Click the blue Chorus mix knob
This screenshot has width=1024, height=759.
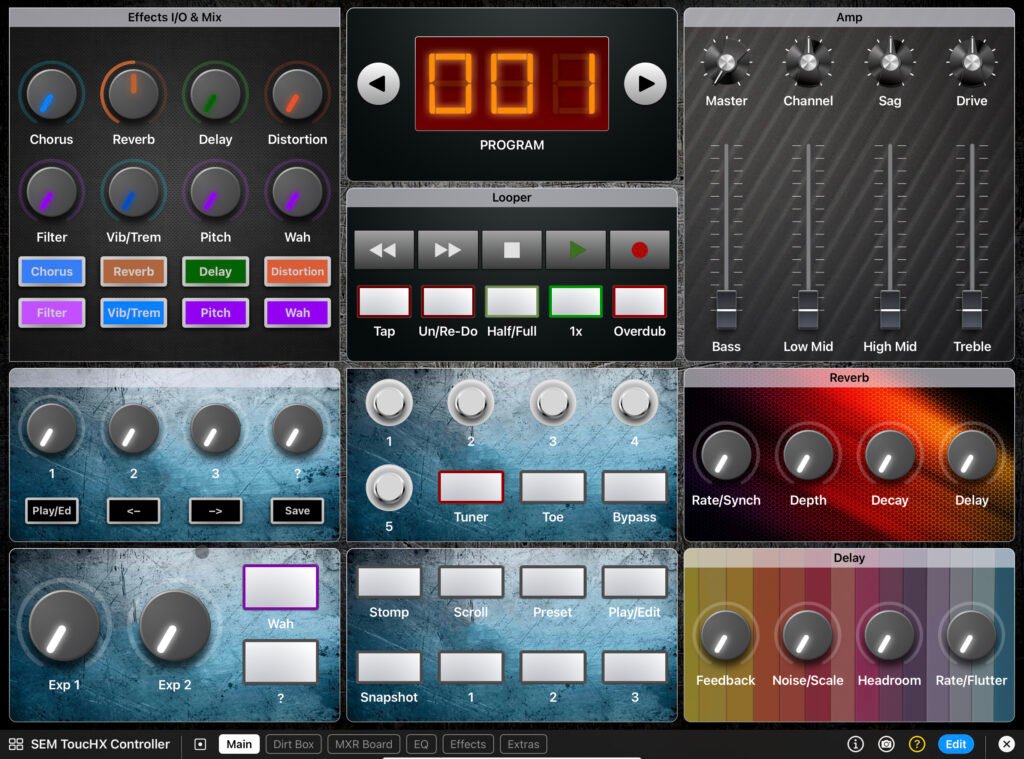[52, 95]
